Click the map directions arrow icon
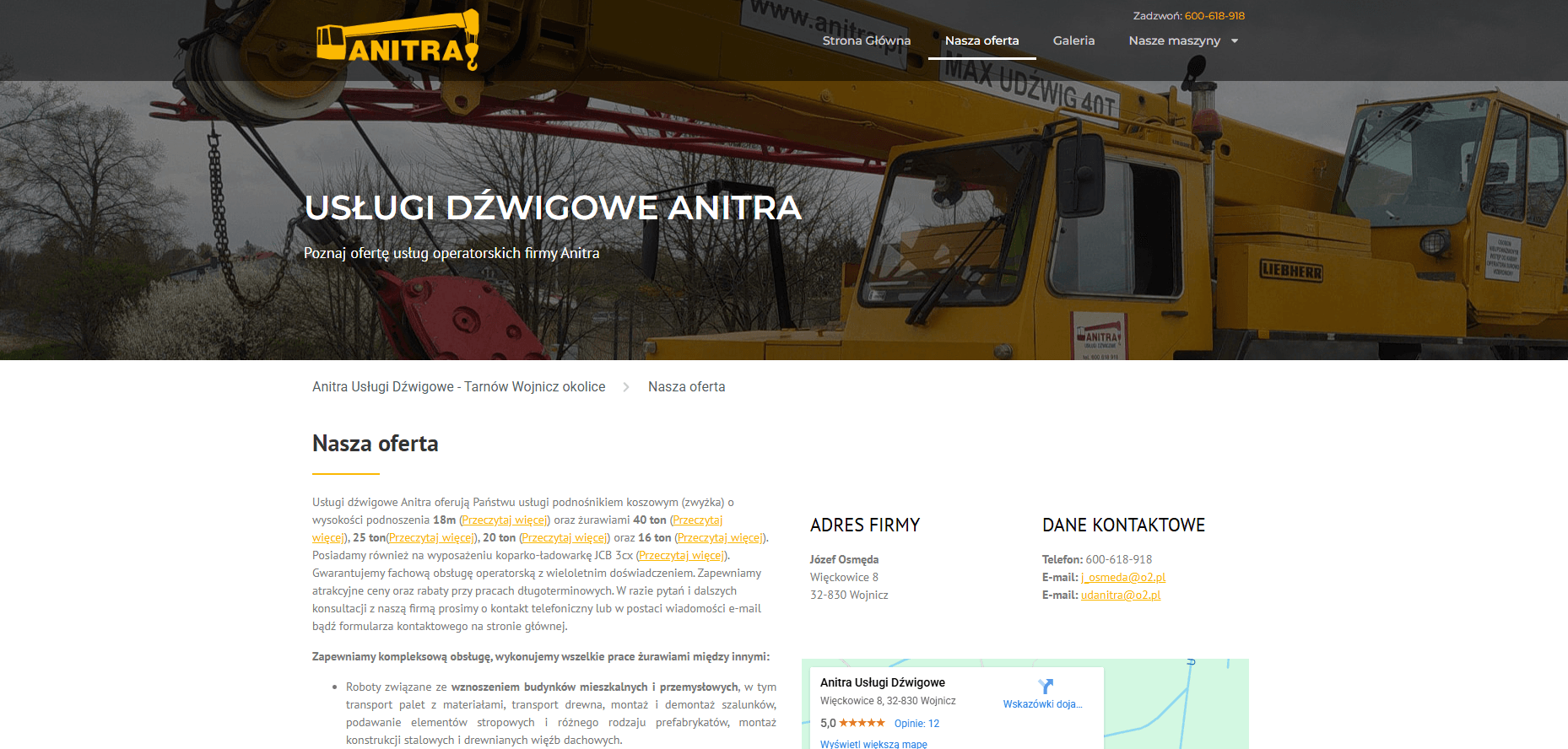 pos(1046,686)
